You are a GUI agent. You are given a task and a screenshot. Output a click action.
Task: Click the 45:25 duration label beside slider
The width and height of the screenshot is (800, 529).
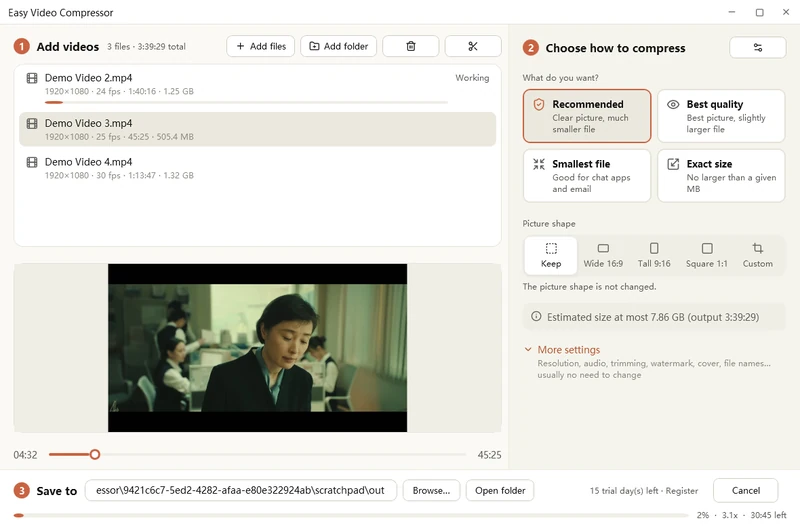[489, 455]
